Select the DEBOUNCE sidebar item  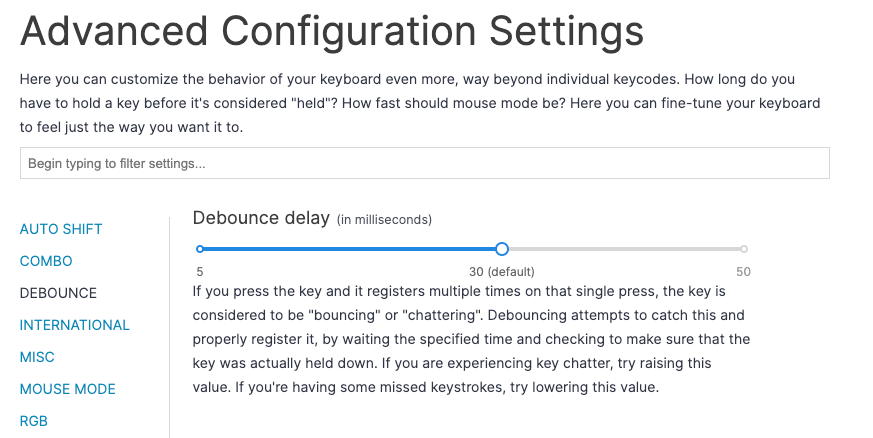tap(58, 293)
